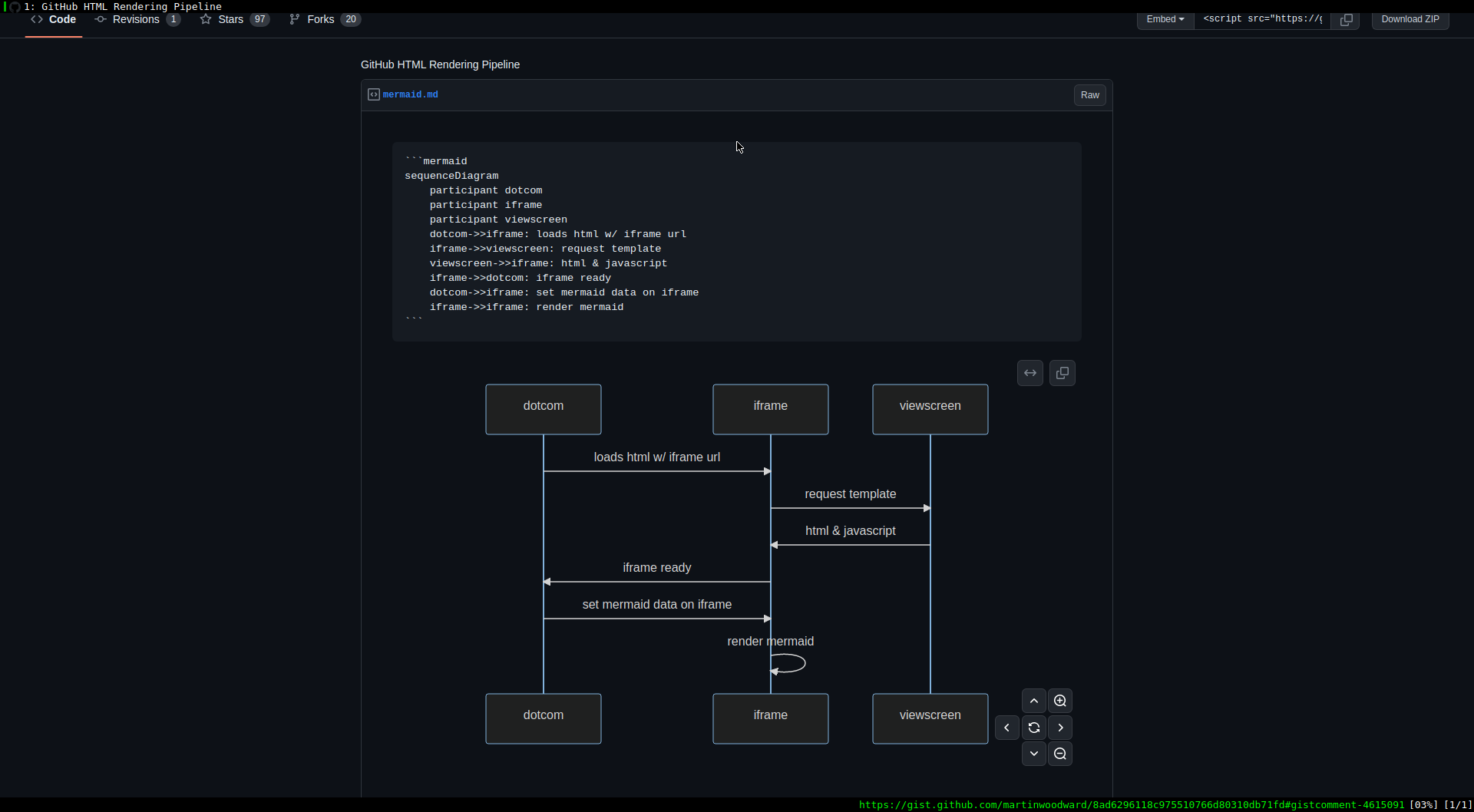This screenshot has width=1474, height=812.
Task: Click the Download ZIP button
Action: pos(1410,19)
